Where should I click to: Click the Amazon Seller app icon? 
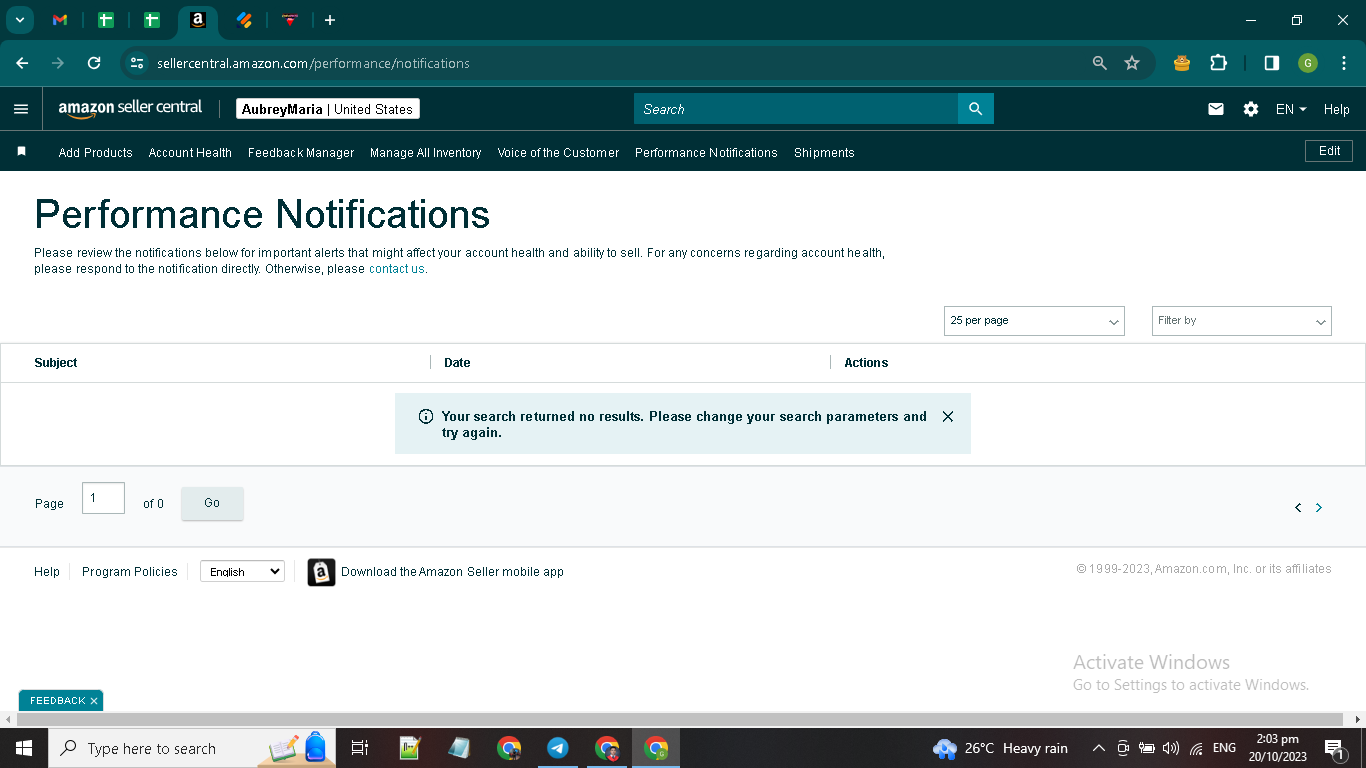coord(321,572)
